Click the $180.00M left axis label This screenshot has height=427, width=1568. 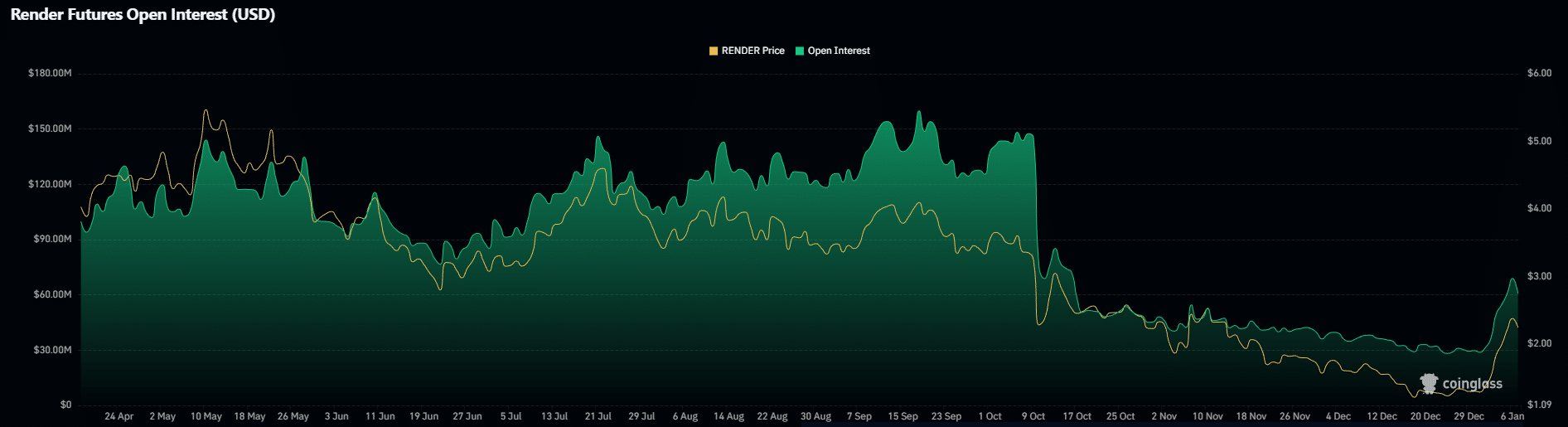(x=50, y=73)
